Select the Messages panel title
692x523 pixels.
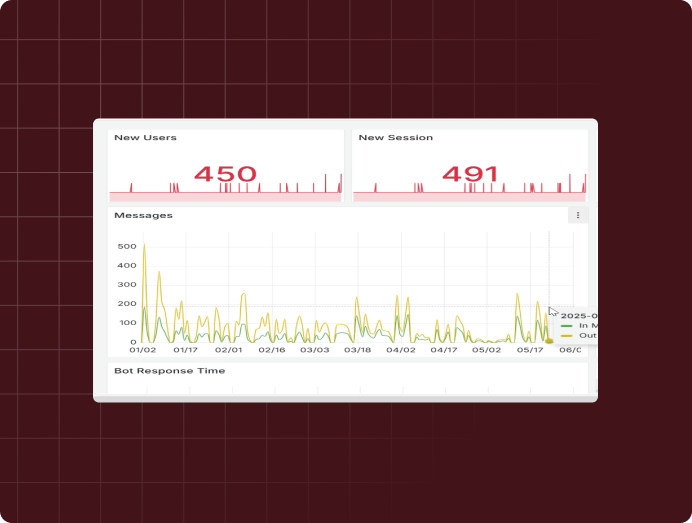[x=143, y=215]
